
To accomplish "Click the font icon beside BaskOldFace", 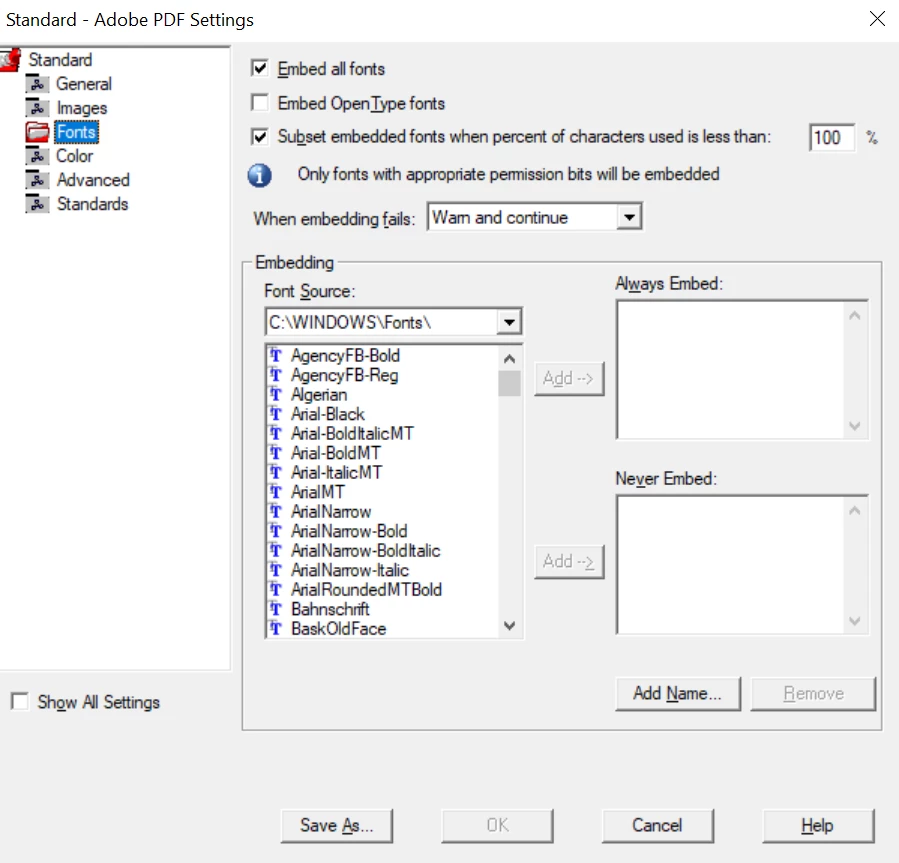I will (x=276, y=628).
